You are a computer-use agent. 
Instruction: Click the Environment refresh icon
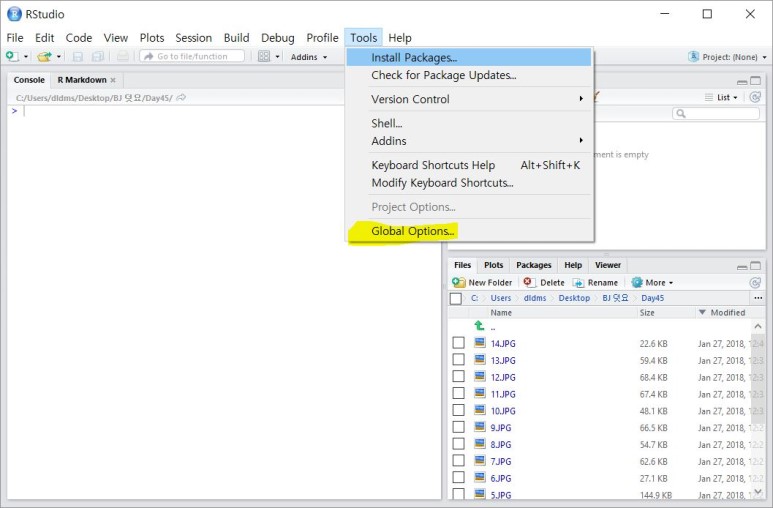point(755,97)
